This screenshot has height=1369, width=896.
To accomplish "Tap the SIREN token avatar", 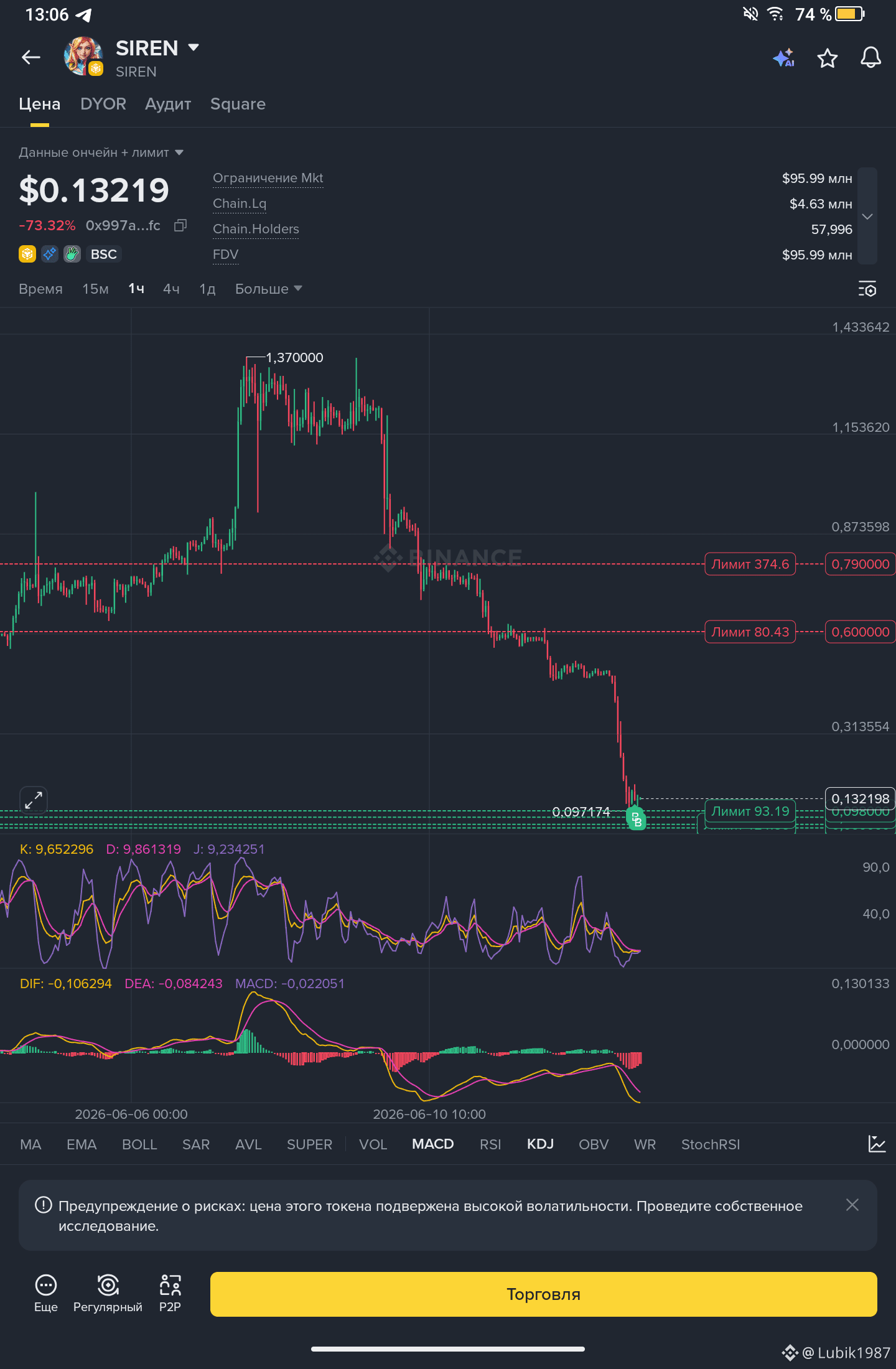I will pyautogui.click(x=83, y=57).
